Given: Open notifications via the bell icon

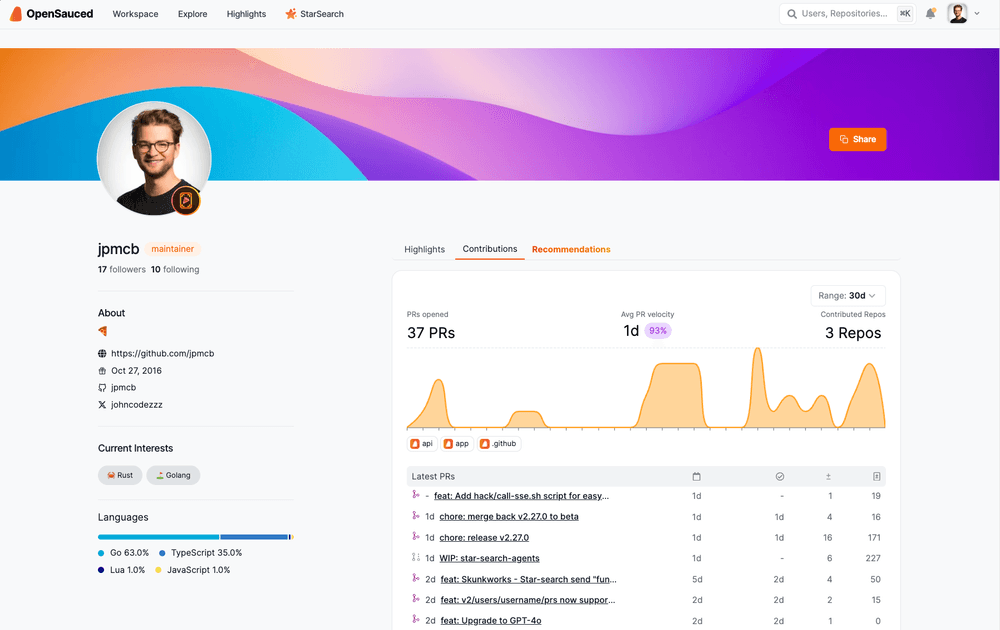Looking at the screenshot, I should [x=930, y=12].
